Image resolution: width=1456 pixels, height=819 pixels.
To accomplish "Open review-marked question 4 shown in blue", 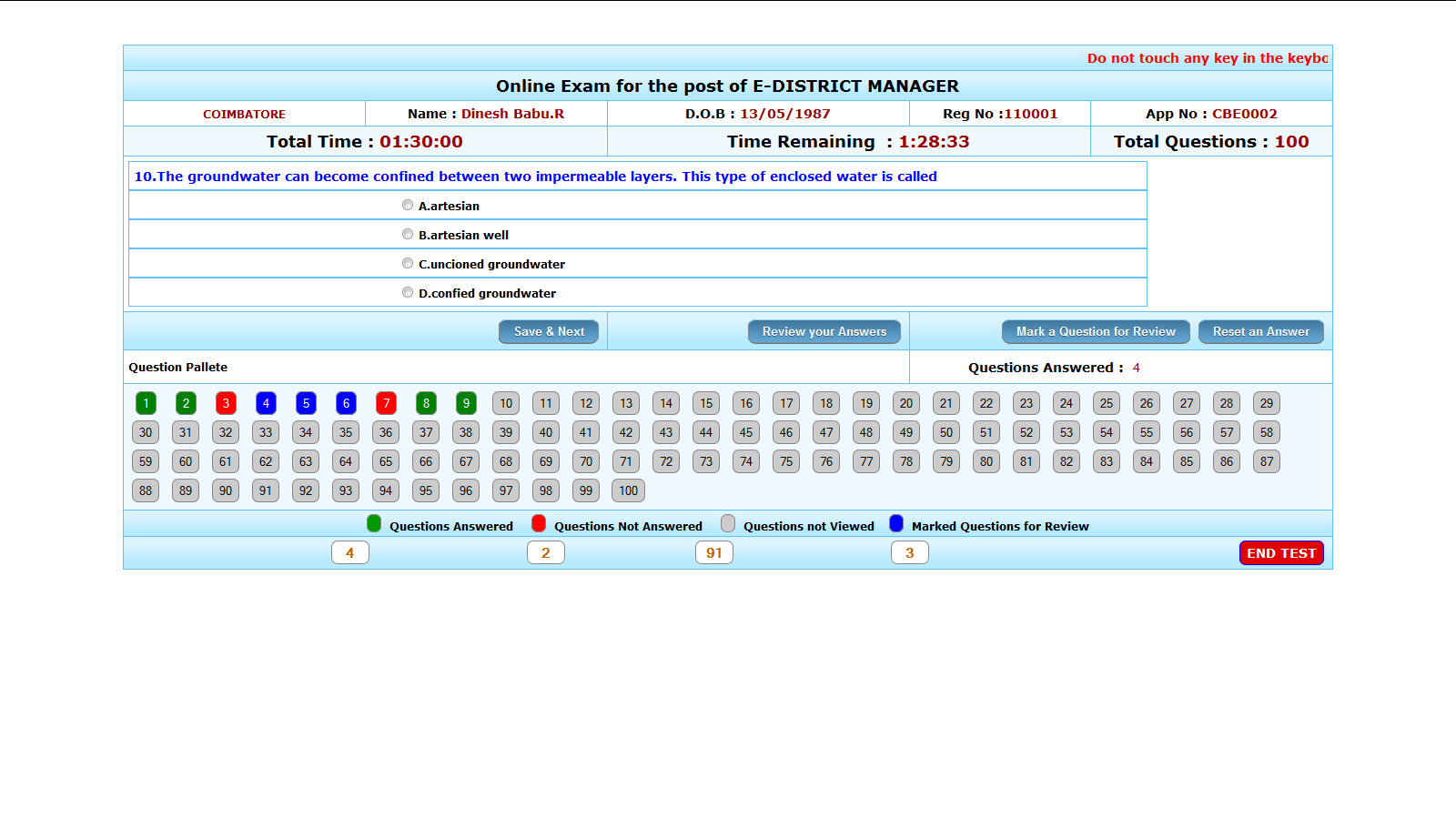I will (x=266, y=403).
